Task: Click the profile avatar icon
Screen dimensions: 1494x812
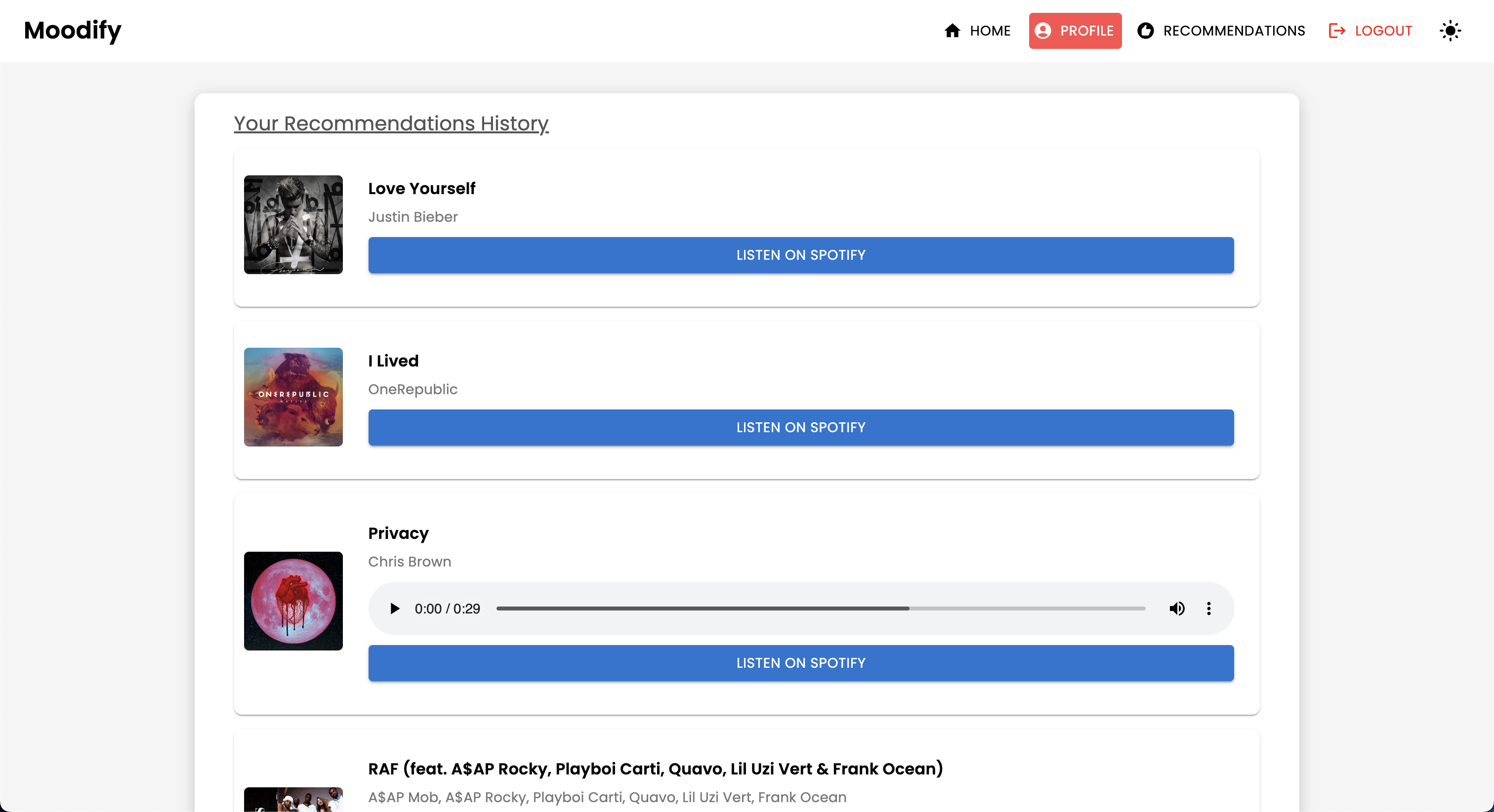Action: click(x=1042, y=31)
